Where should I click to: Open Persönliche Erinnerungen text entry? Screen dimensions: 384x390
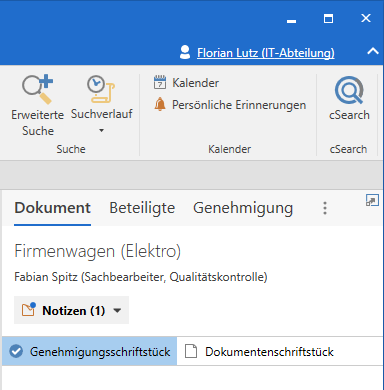pos(239,105)
